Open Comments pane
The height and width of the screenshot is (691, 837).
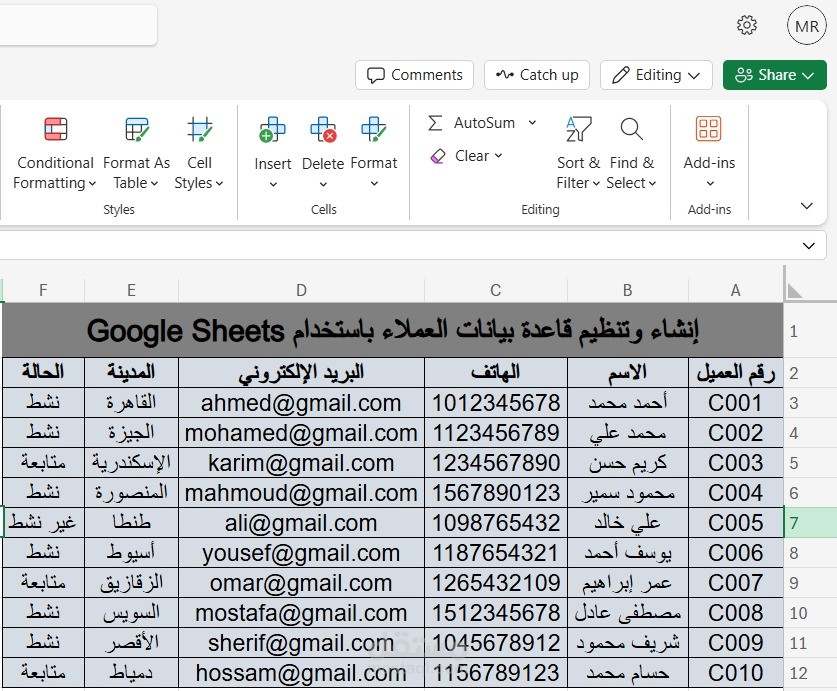[x=414, y=75]
